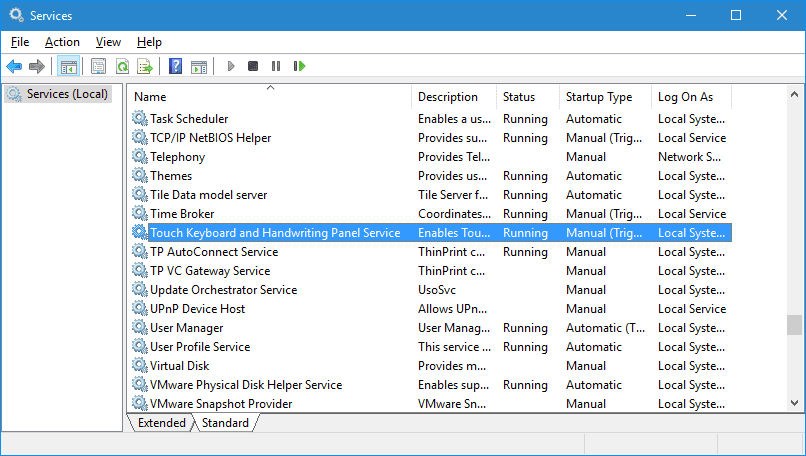Select the Task Scheduler service
The width and height of the screenshot is (806, 456).
(x=189, y=119)
